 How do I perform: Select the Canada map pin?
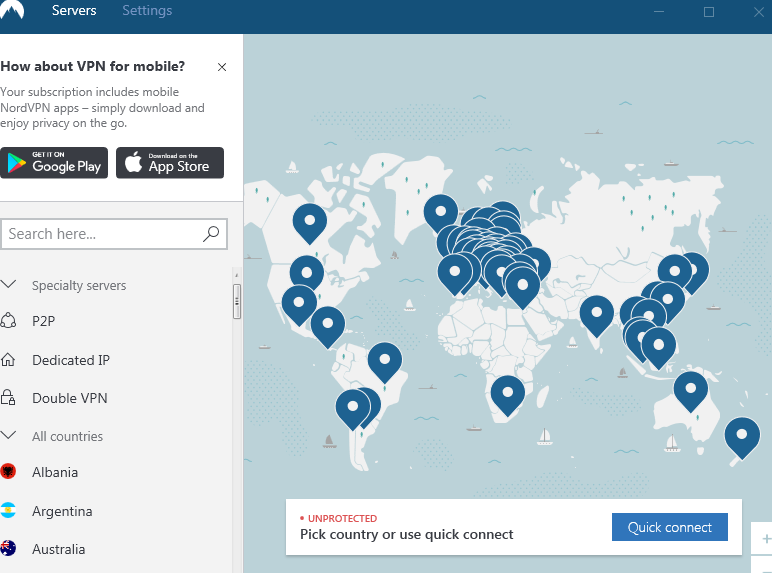point(310,223)
